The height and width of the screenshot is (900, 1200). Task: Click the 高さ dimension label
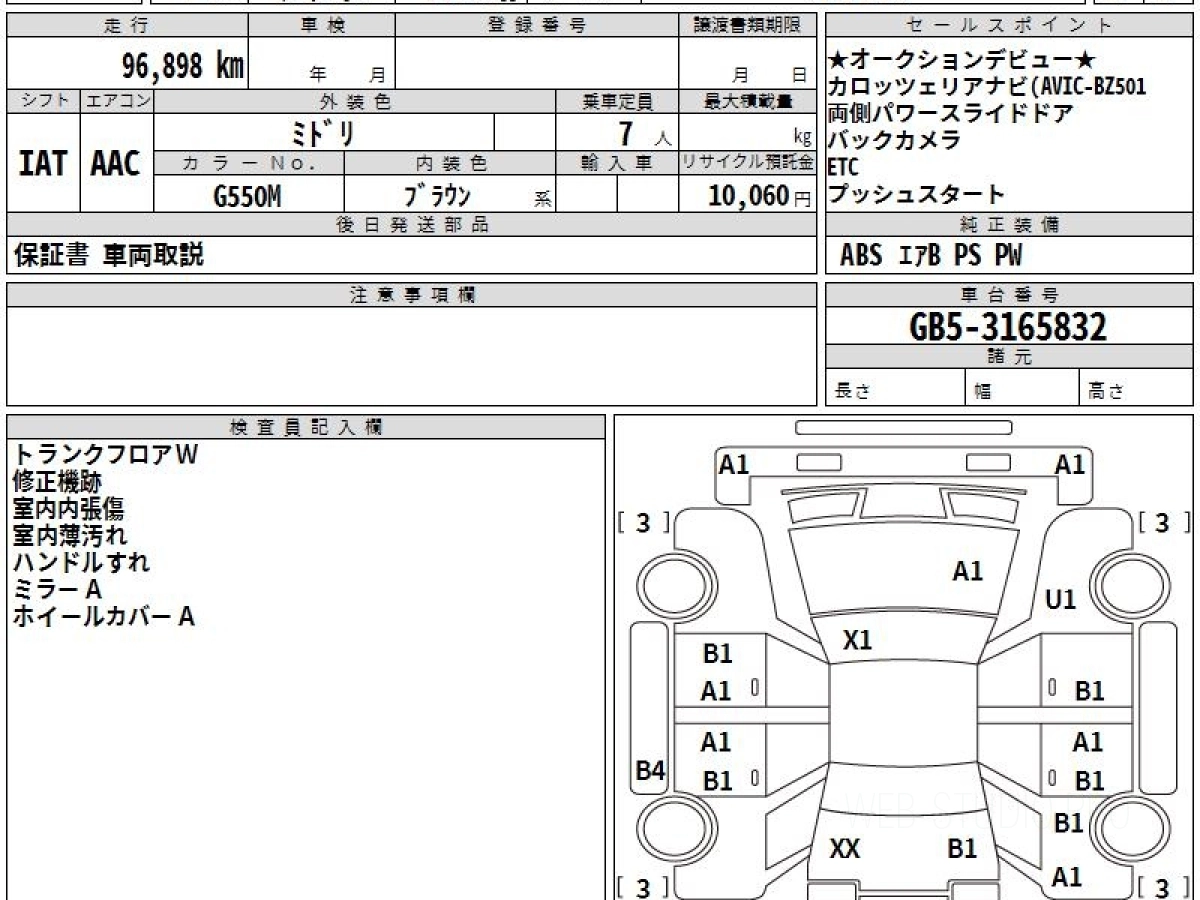pos(1106,392)
